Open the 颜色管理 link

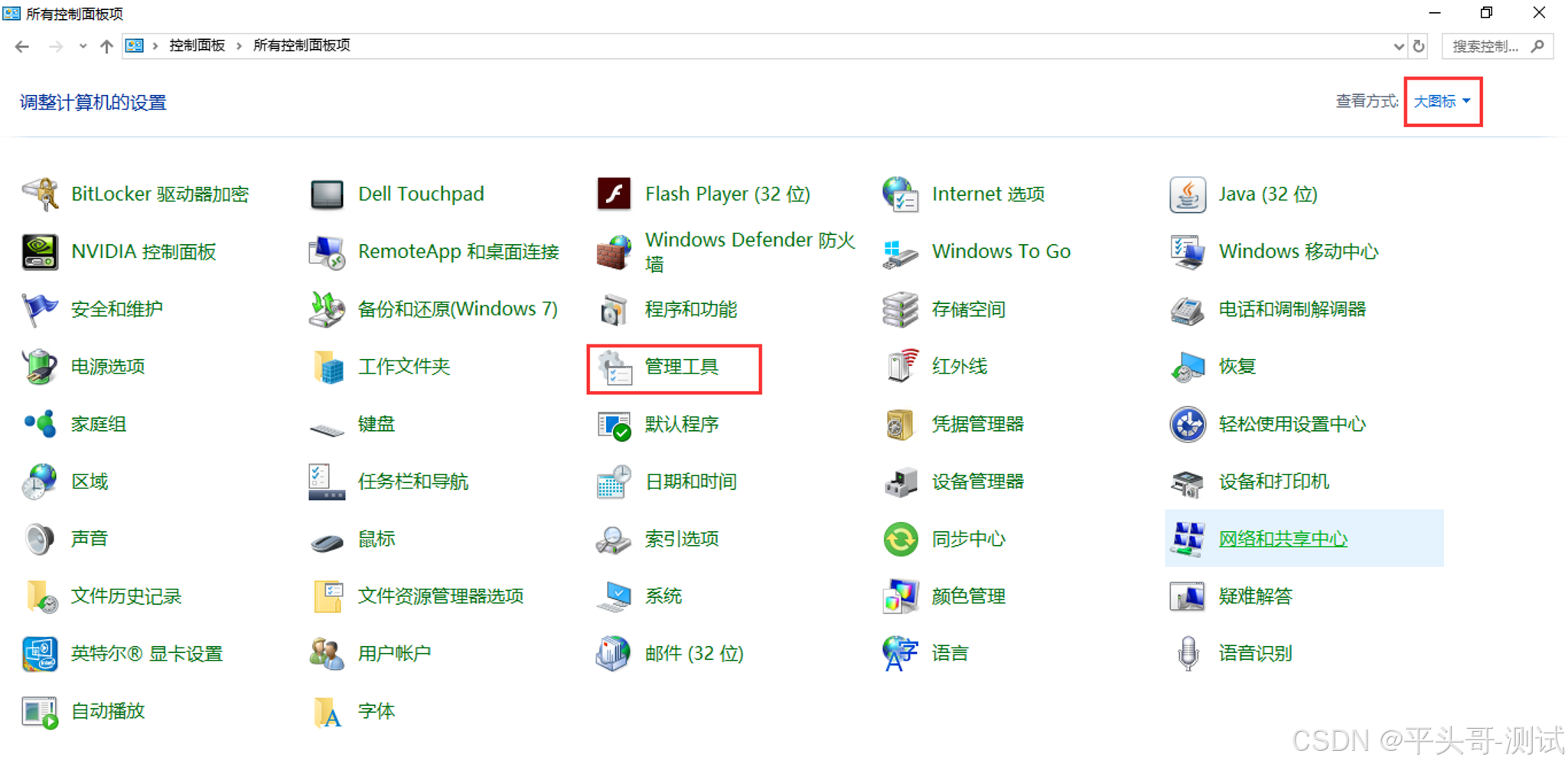pos(969,596)
